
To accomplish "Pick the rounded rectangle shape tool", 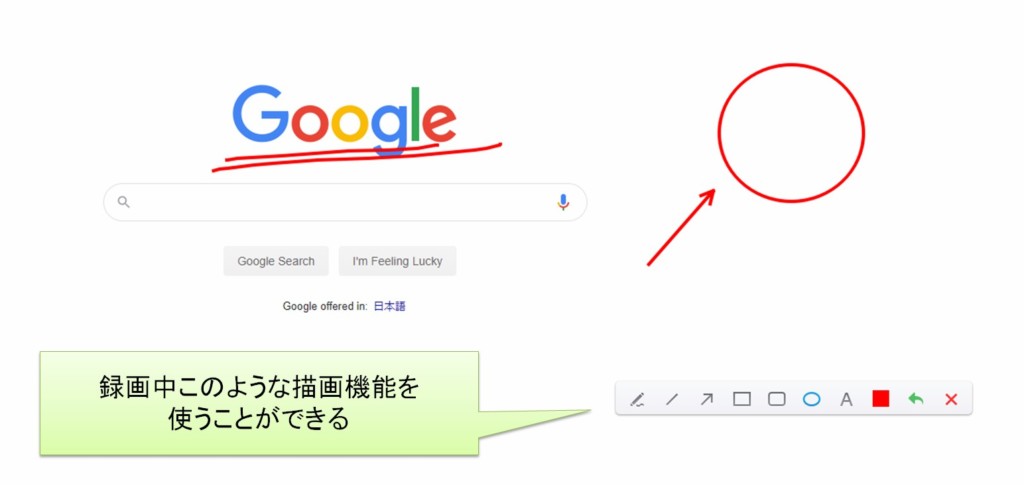I will pos(776,399).
